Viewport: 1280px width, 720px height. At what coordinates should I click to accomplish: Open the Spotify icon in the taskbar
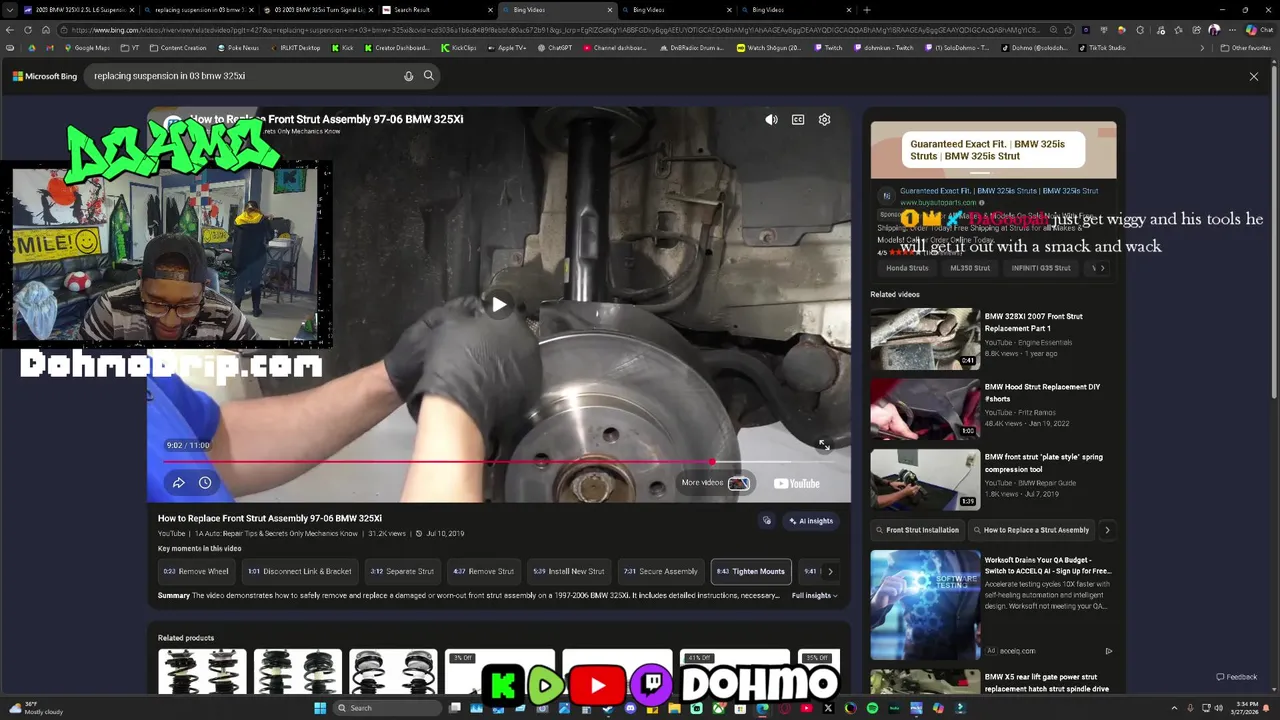pyautogui.click(x=872, y=708)
